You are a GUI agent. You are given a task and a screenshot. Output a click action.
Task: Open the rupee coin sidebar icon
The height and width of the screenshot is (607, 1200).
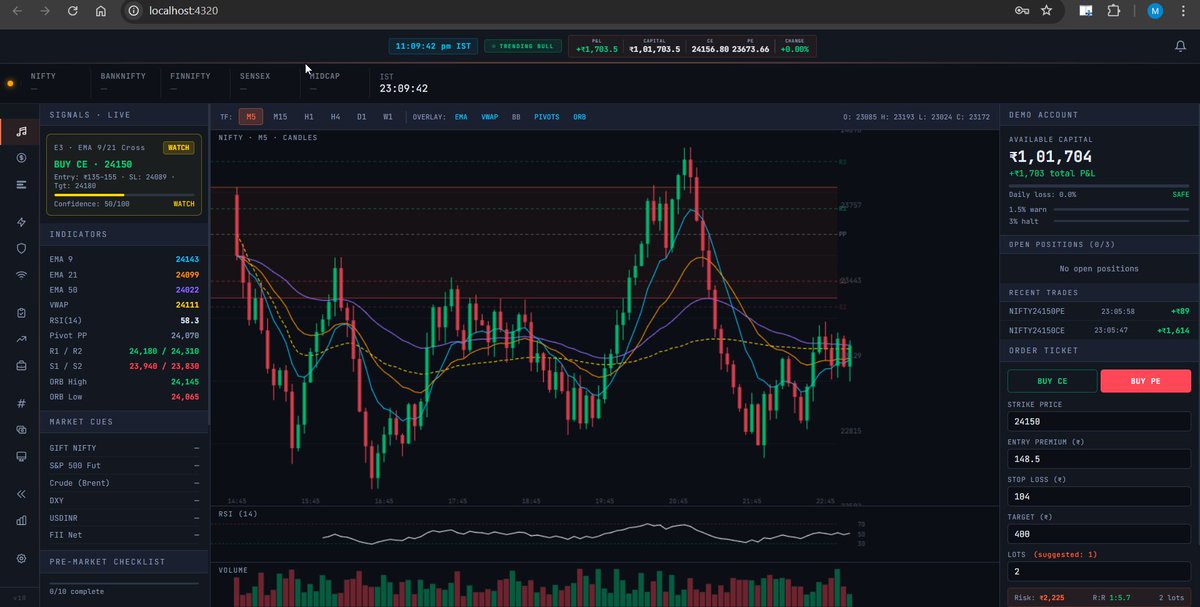tap(21, 158)
